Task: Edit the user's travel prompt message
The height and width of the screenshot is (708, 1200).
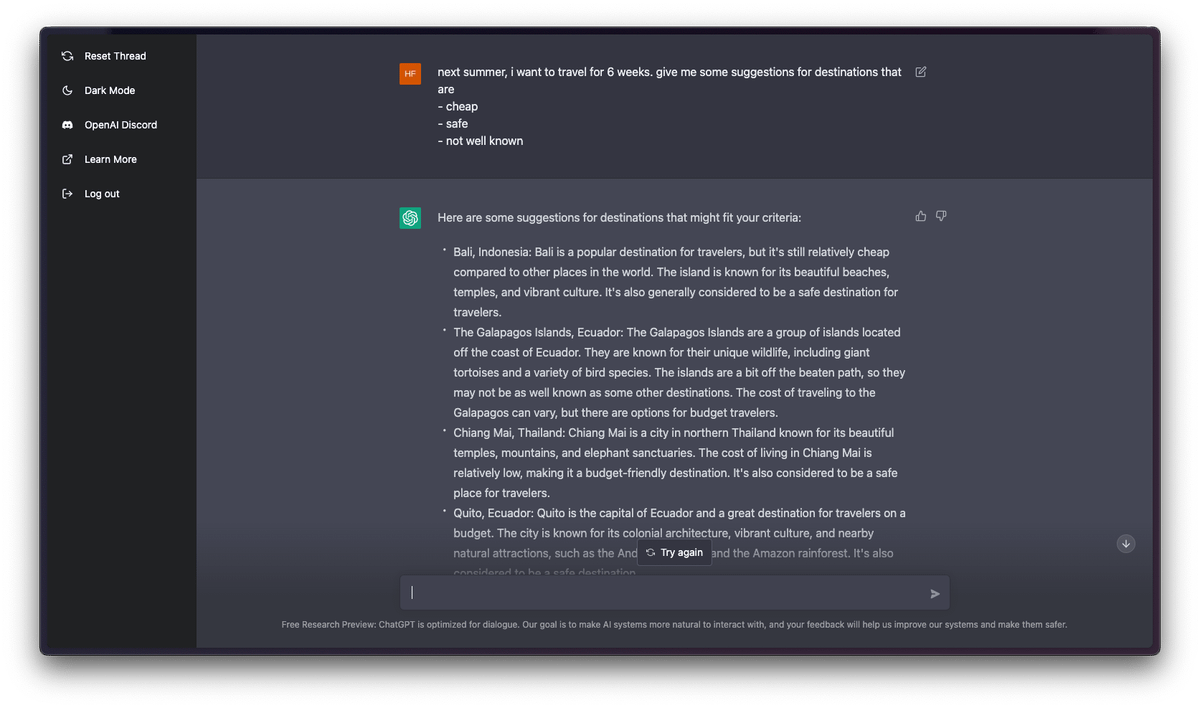Action: pos(921,72)
